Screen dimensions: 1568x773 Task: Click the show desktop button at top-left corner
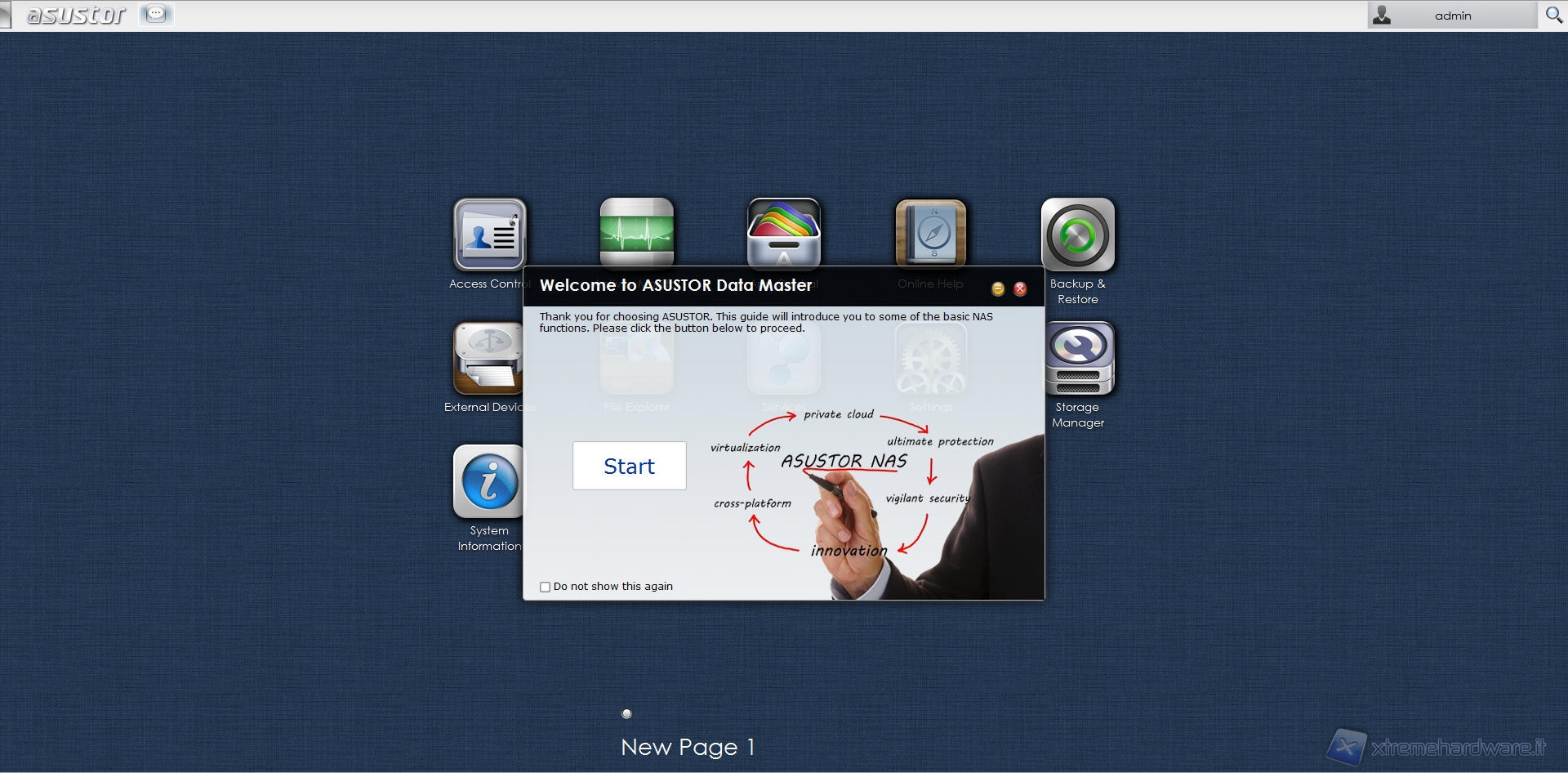coord(5,15)
